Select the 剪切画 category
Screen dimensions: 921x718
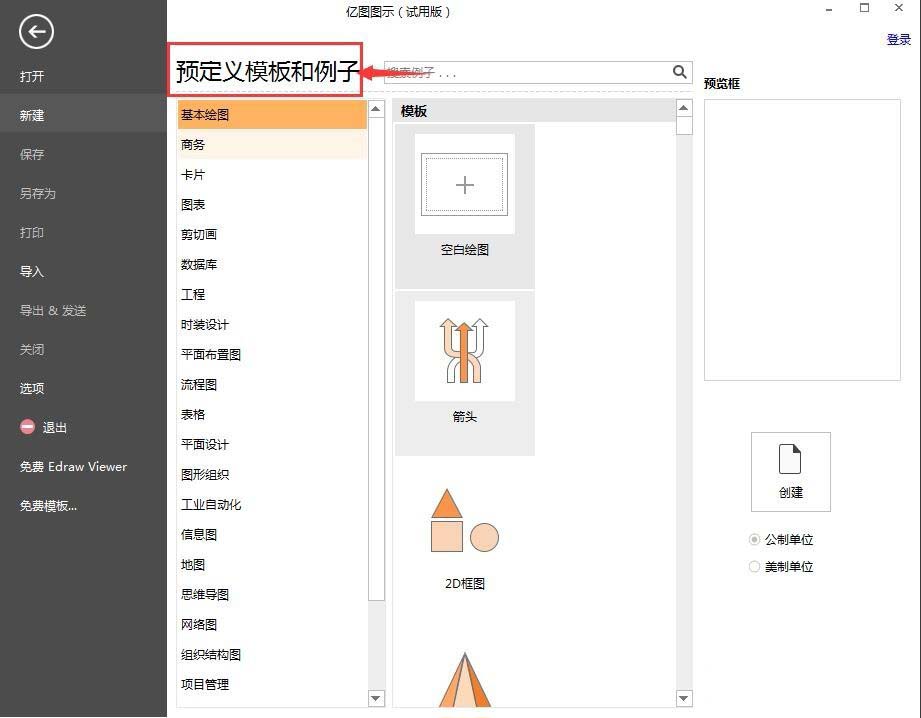(x=272, y=234)
